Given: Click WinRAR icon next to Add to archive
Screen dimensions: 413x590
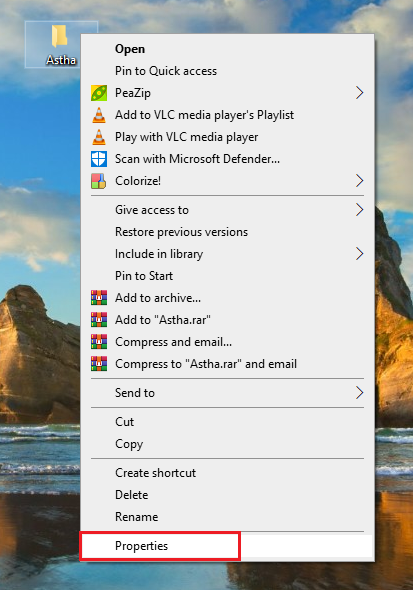Looking at the screenshot, I should point(99,298).
